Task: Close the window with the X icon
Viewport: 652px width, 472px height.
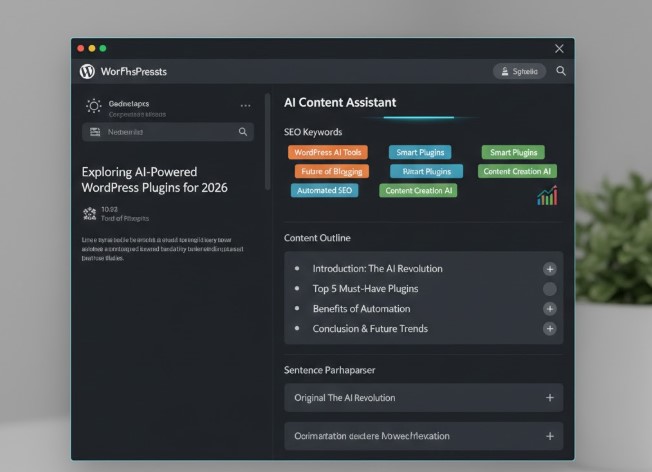Action: click(559, 49)
